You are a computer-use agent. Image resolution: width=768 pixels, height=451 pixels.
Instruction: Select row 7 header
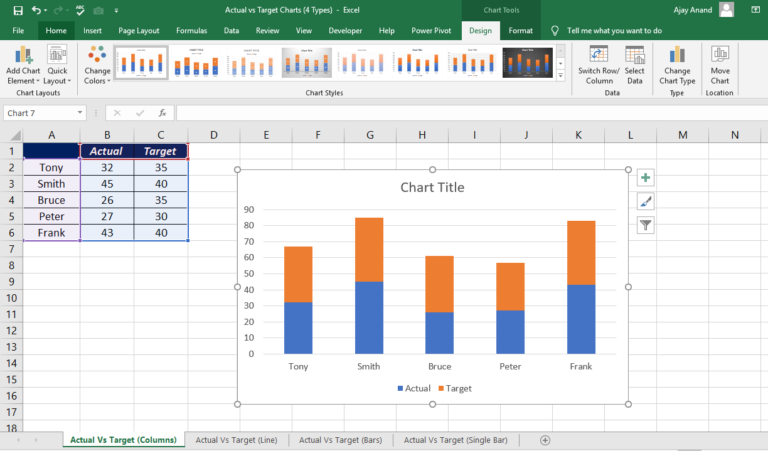[x=11, y=249]
